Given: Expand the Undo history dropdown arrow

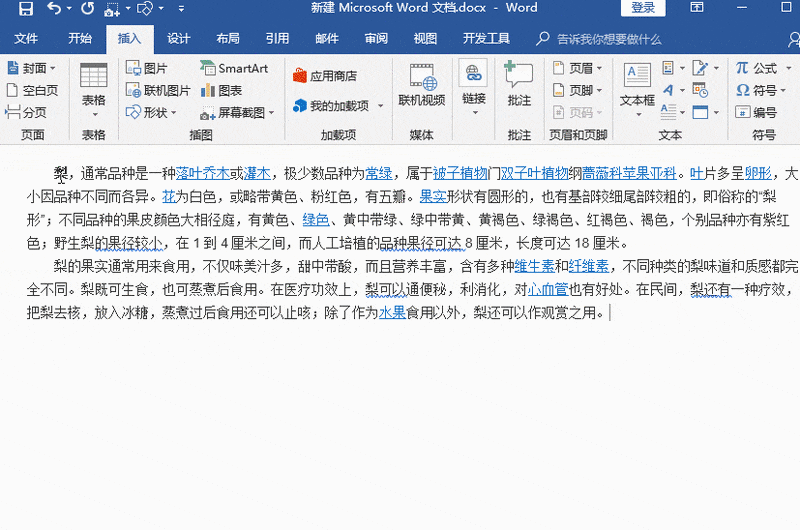Looking at the screenshot, I should pos(69,8).
